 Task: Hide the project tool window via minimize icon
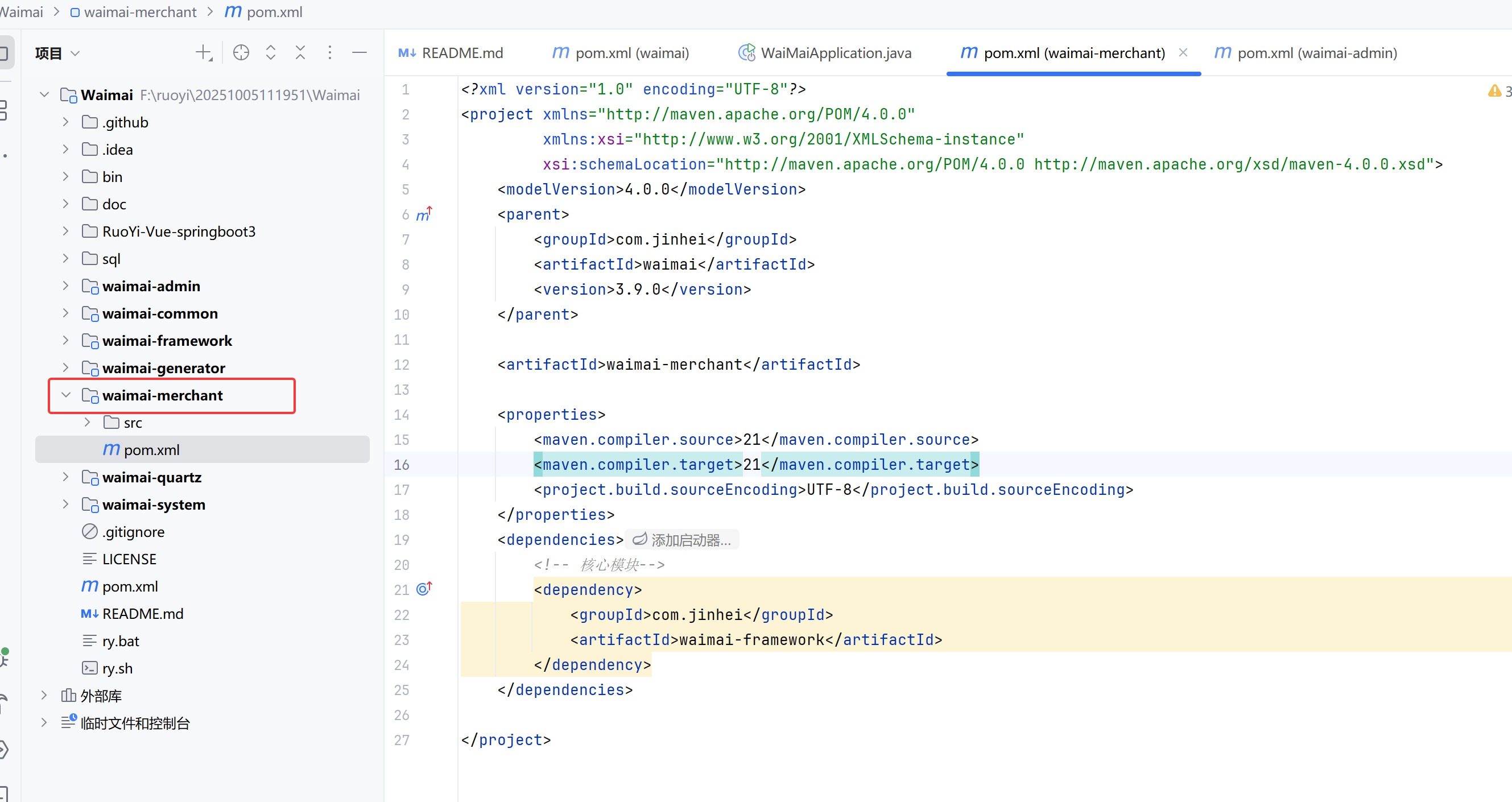(359, 53)
